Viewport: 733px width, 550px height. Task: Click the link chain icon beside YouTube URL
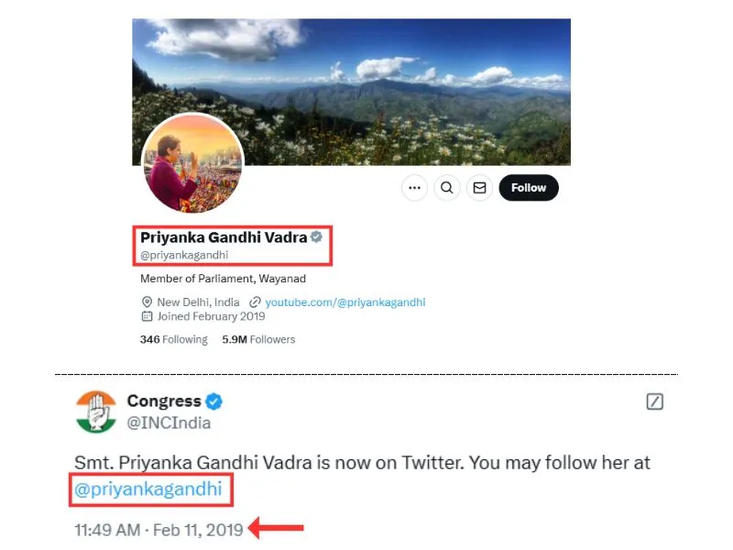tap(256, 302)
